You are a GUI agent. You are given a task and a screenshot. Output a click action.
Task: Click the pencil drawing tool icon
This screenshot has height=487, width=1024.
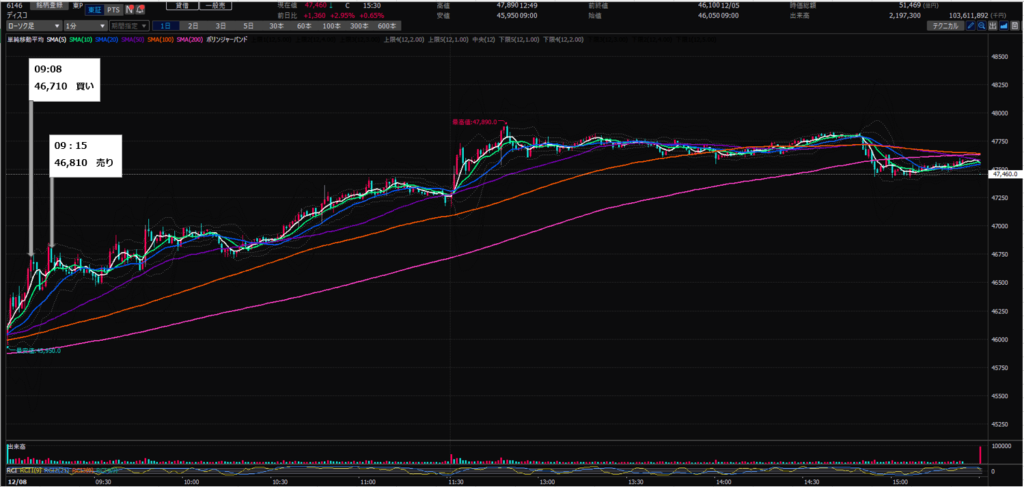point(970,25)
